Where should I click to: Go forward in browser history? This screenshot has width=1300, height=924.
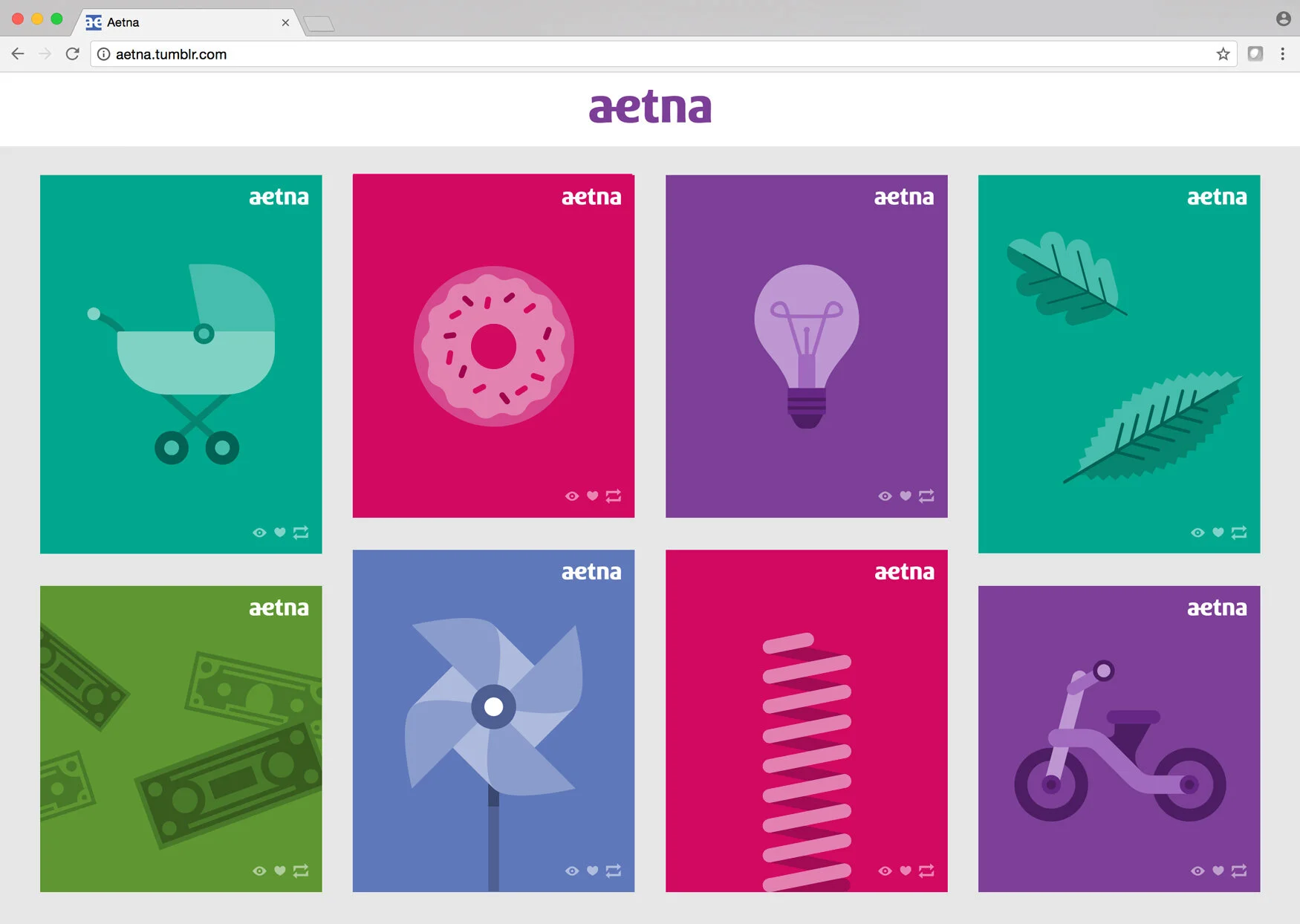[45, 53]
